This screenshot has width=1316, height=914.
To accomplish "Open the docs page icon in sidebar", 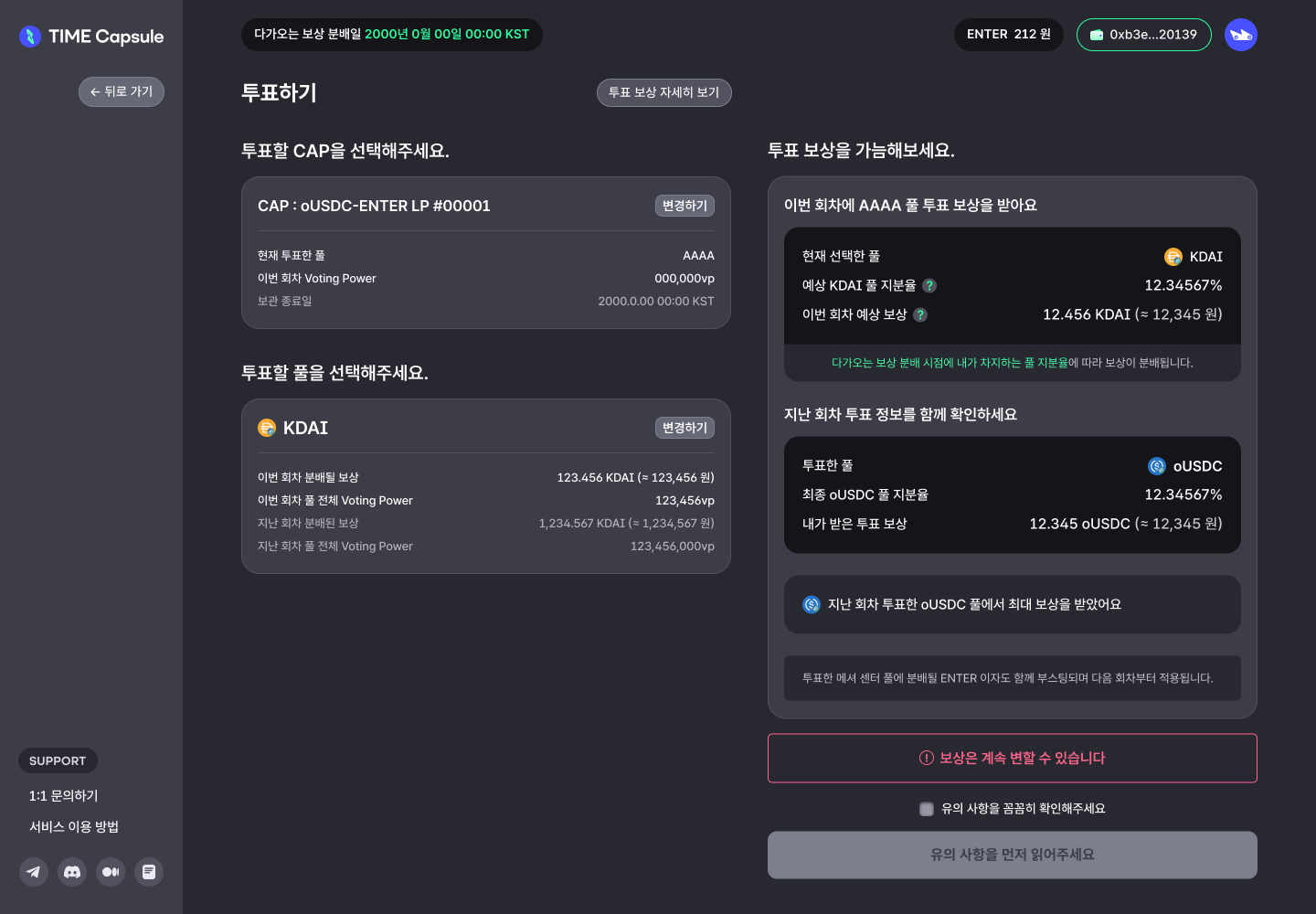I will 149,872.
